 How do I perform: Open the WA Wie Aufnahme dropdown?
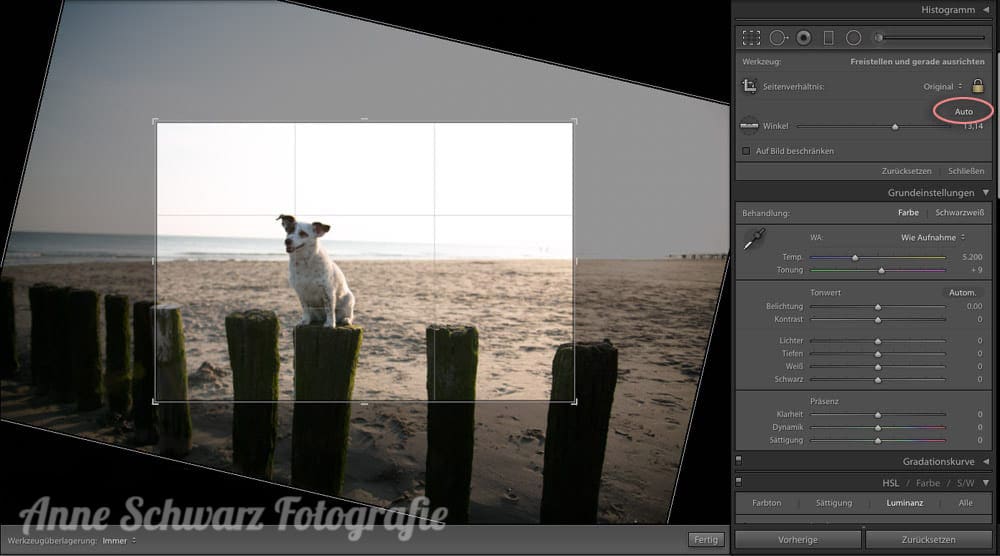tap(932, 237)
